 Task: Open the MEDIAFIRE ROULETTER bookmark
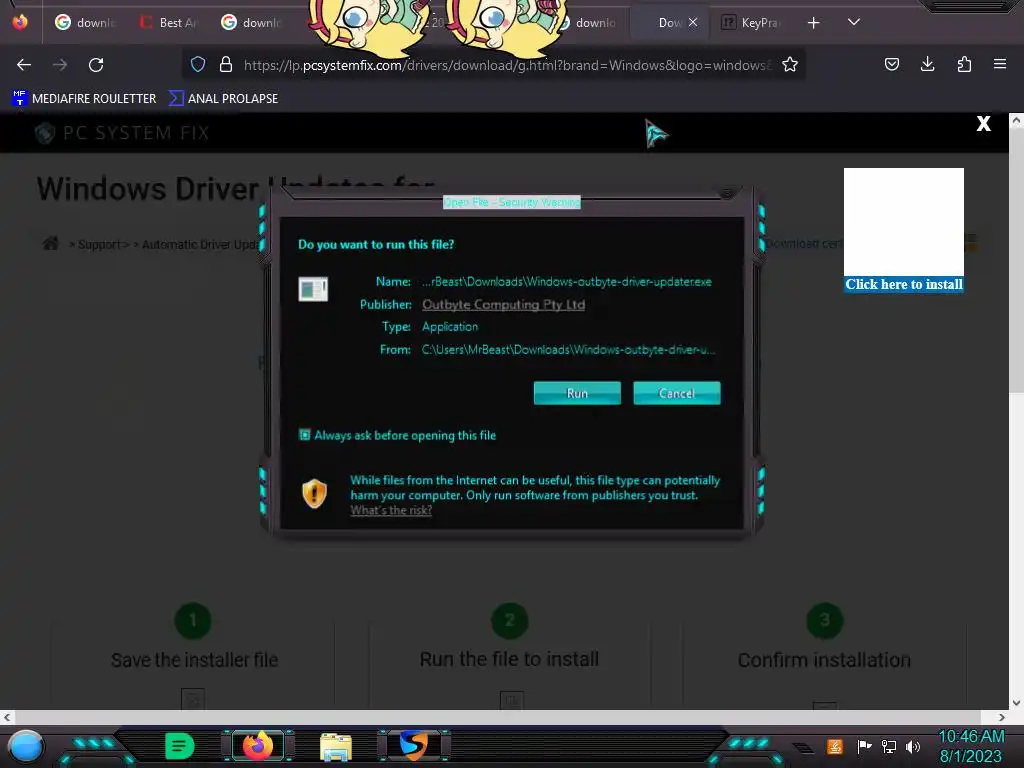pyautogui.click(x=84, y=99)
